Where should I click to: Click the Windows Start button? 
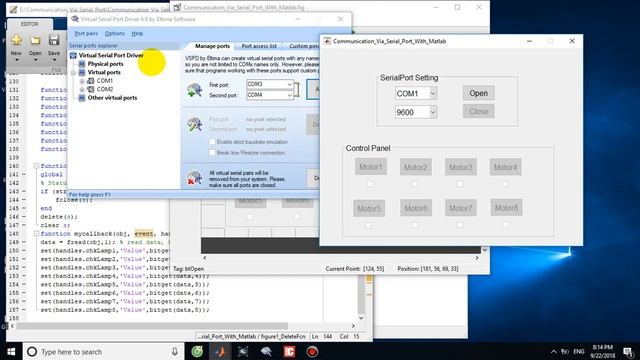(11, 351)
